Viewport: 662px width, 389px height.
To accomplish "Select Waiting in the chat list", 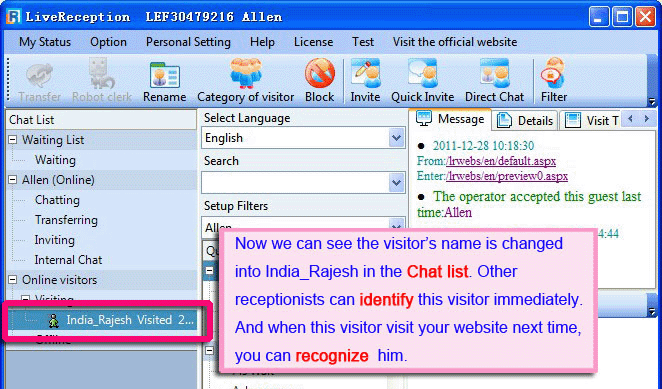I will click(x=55, y=160).
